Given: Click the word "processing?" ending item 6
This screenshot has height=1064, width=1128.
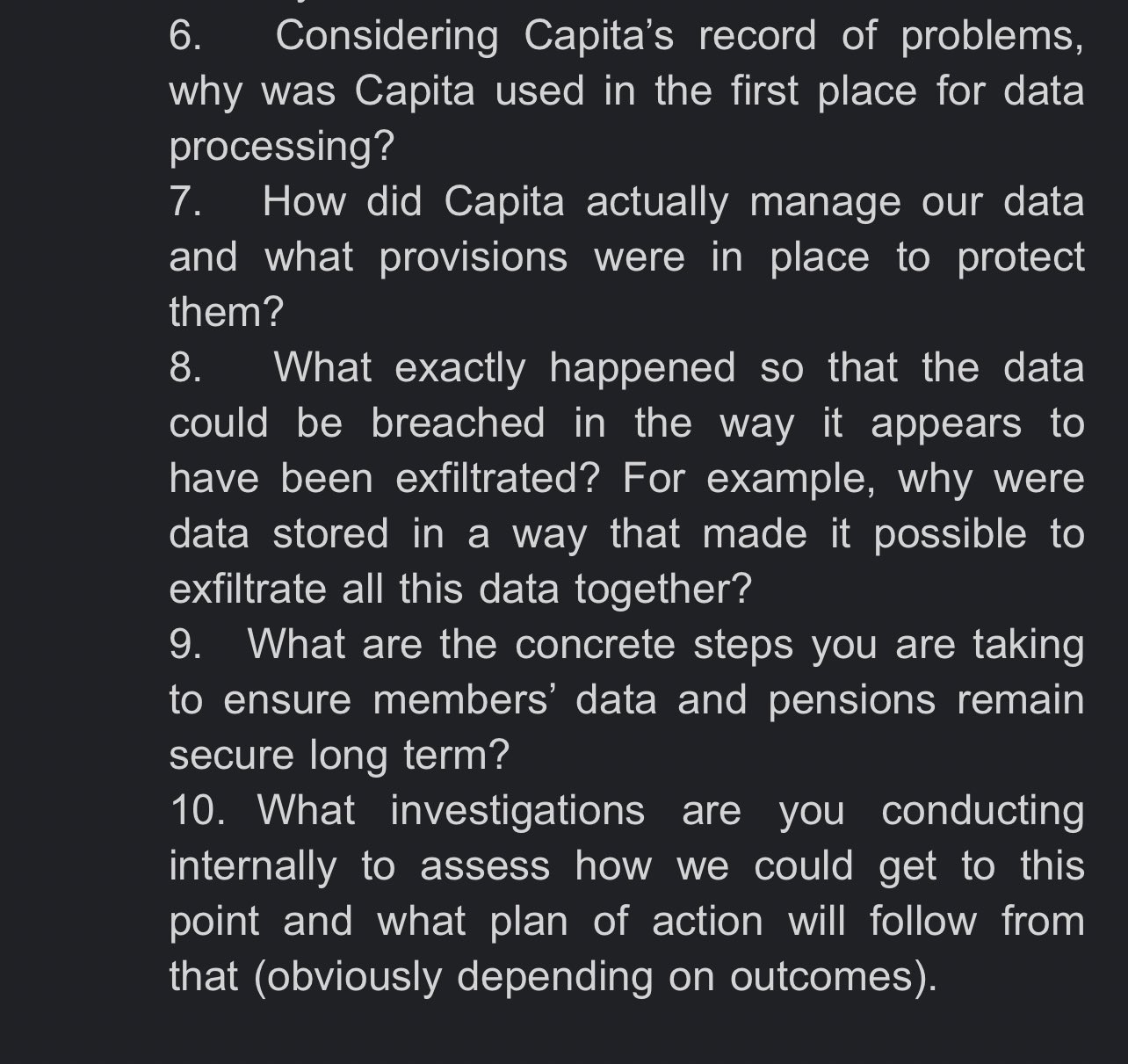Looking at the screenshot, I should tap(282, 147).
